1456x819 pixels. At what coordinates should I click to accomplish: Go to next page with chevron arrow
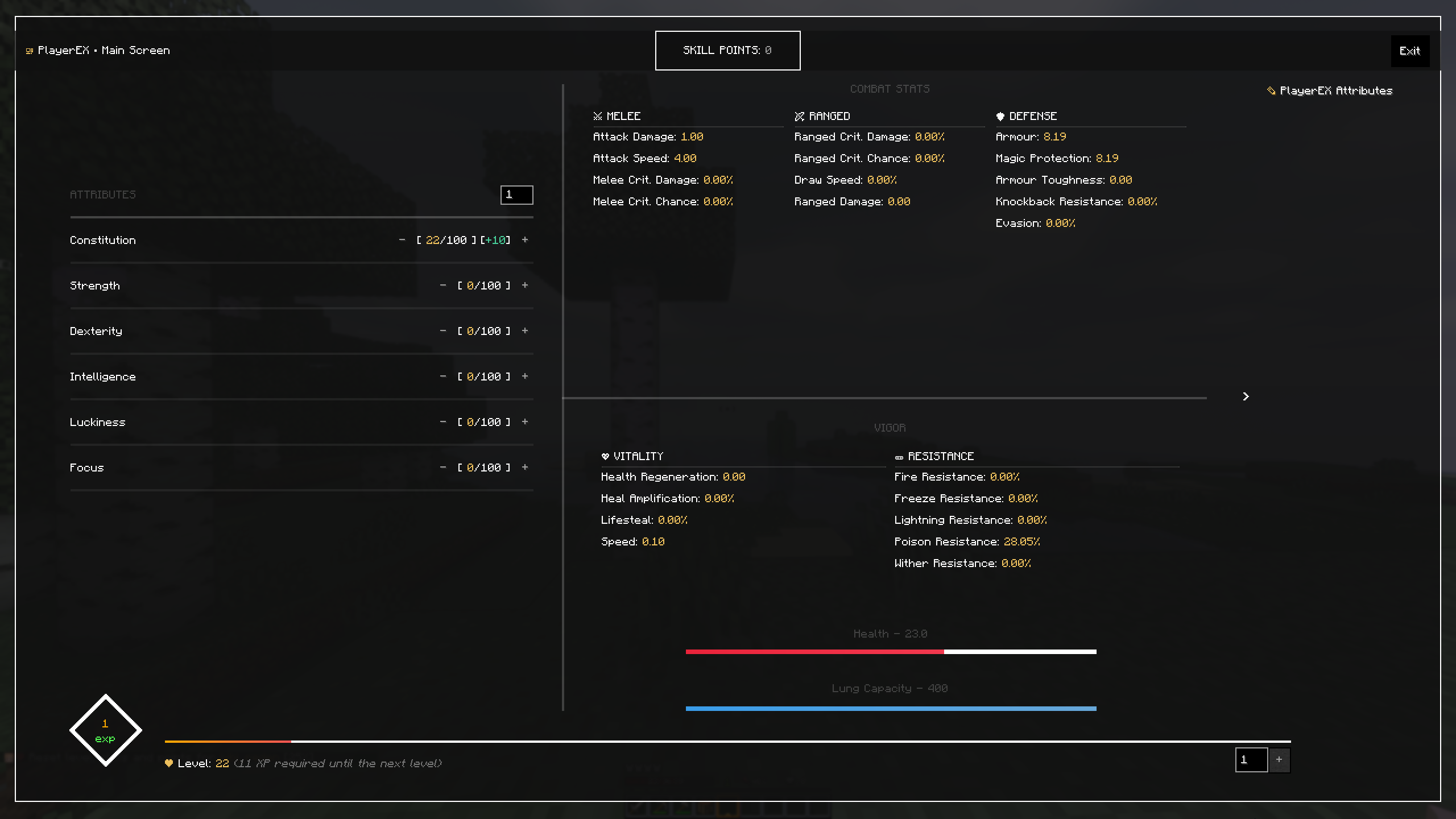click(x=1246, y=396)
